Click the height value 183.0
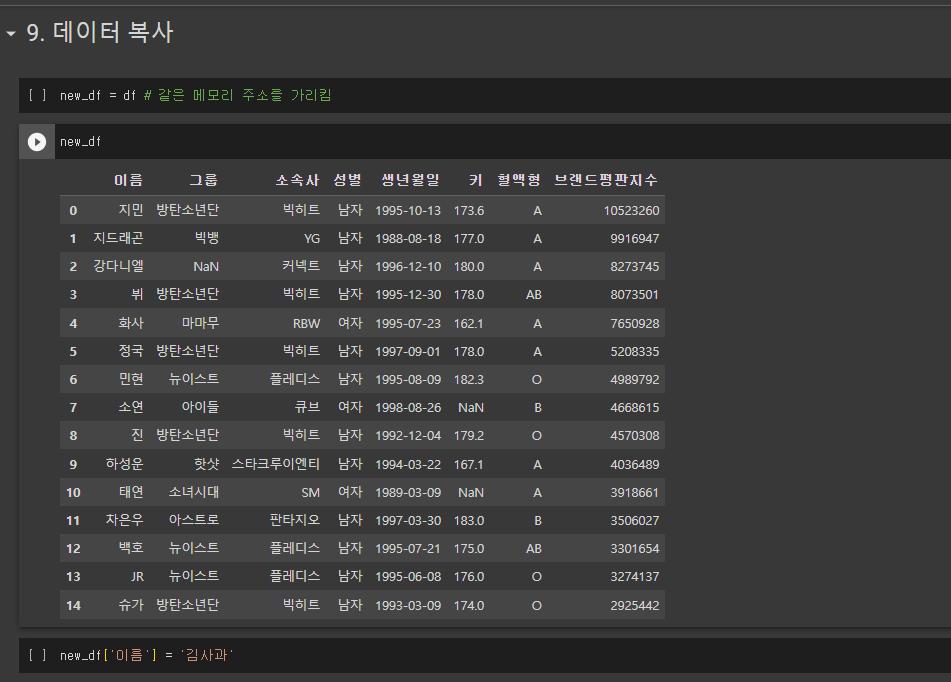Viewport: 951px width, 682px height. pyautogui.click(x=469, y=521)
